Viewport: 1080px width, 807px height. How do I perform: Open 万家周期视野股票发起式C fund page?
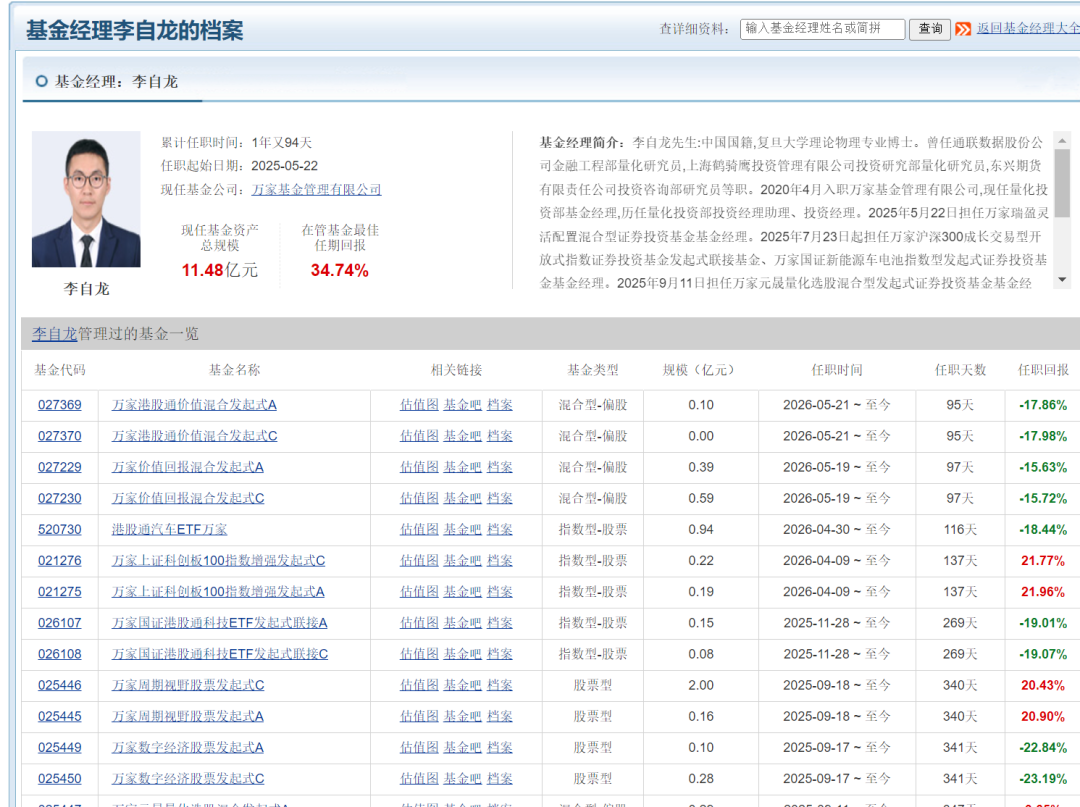tap(187, 685)
